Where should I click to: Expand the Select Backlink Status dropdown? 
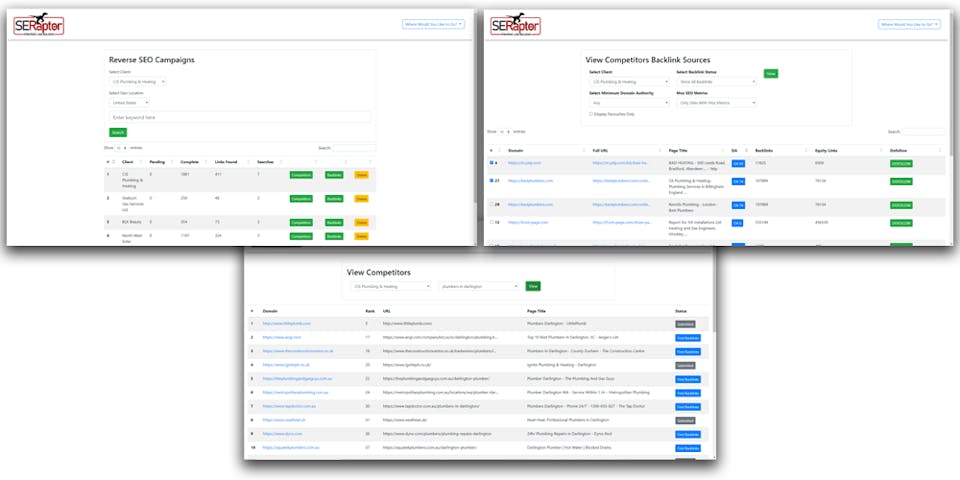716,82
